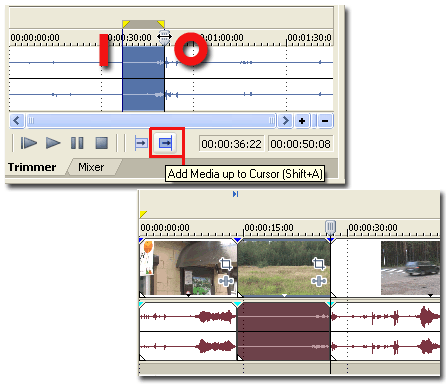Click yellow marker at timeline start
This screenshot has height=385, width=446.
pyautogui.click(x=143, y=214)
